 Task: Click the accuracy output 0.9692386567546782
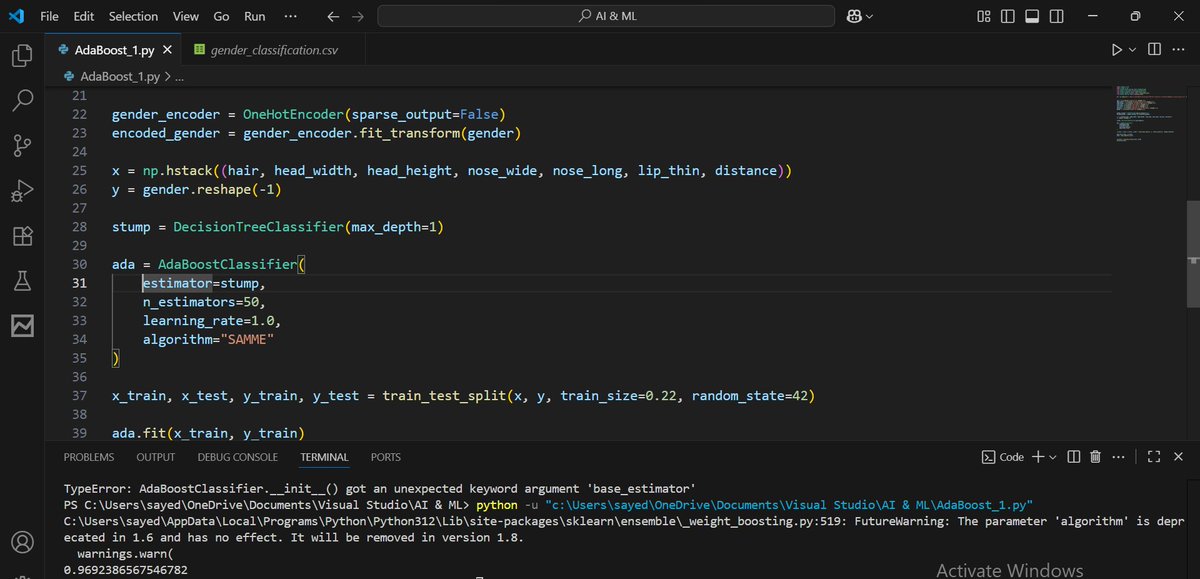[125, 570]
